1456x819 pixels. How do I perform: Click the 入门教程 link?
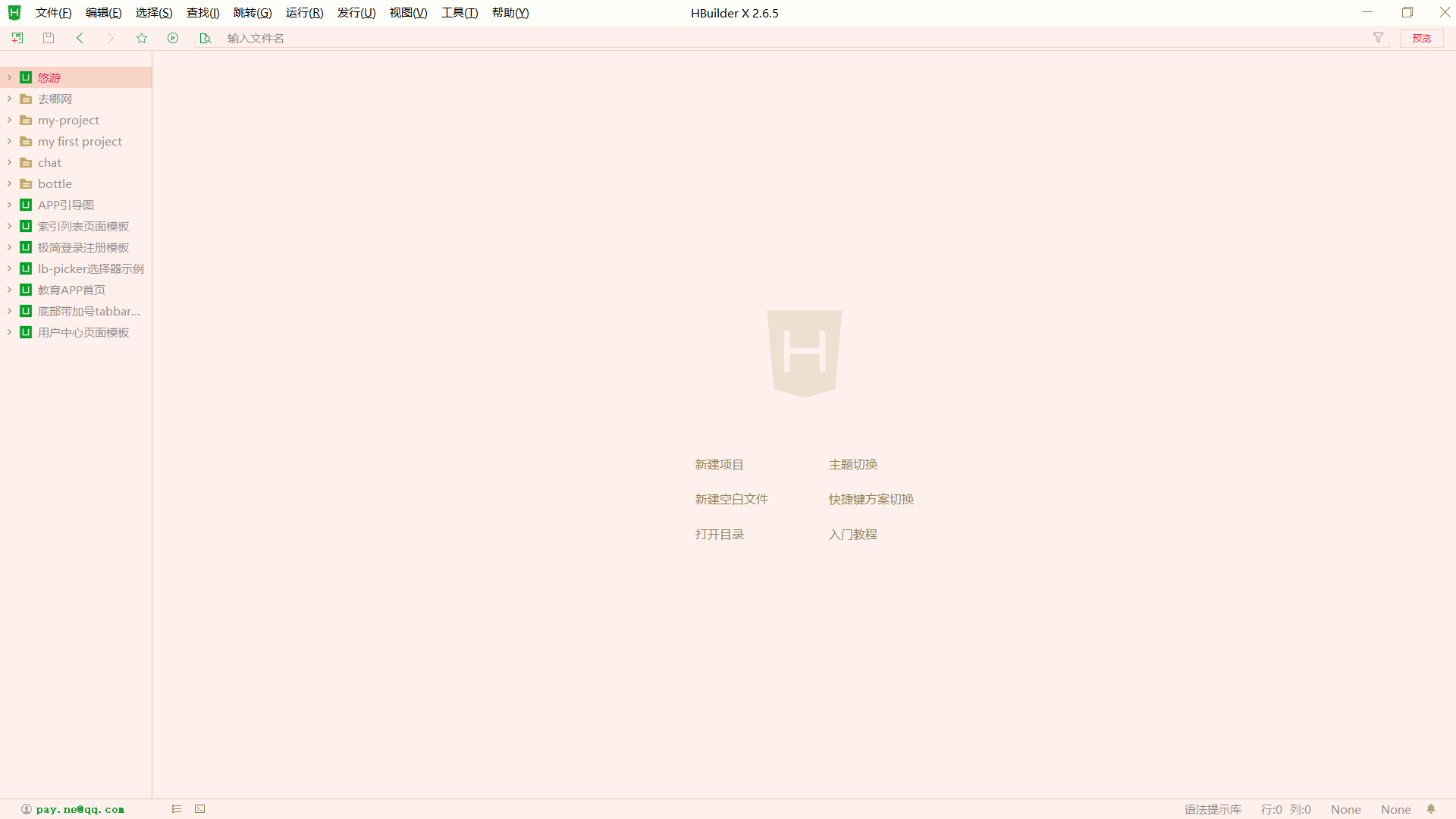[x=852, y=534]
